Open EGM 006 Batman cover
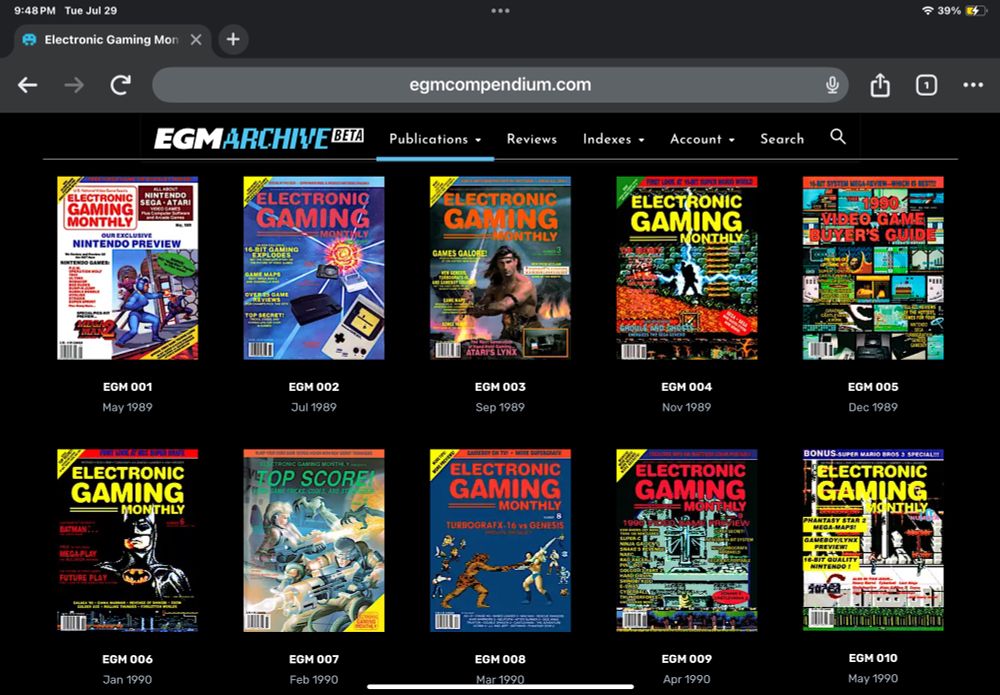This screenshot has height=695, width=1000. coord(128,540)
